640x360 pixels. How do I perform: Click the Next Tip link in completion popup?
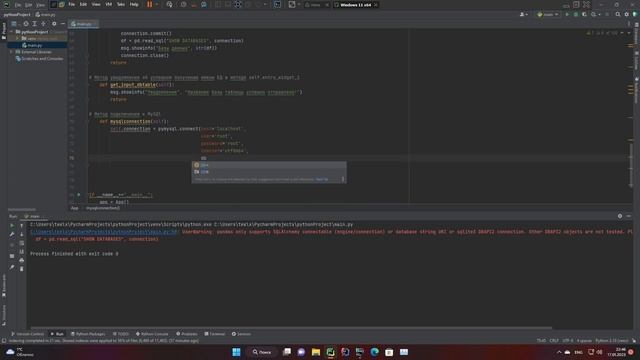click(322, 179)
